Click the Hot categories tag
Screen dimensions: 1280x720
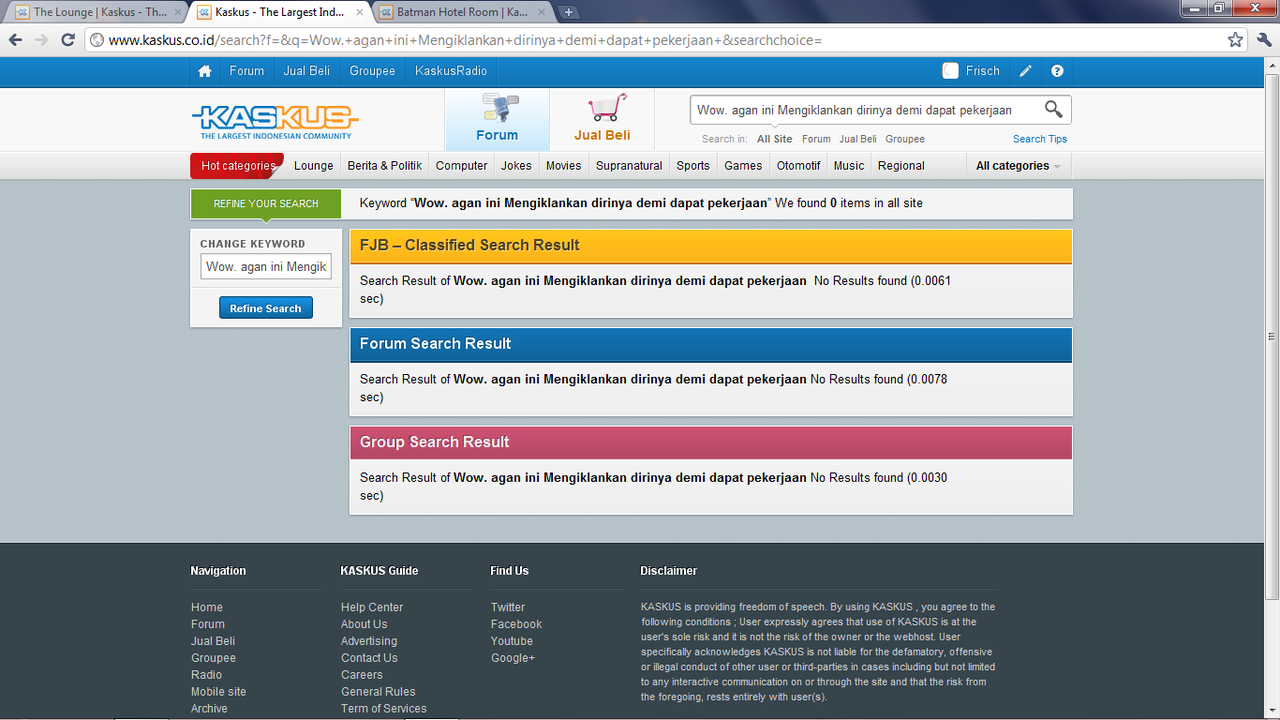tap(238, 166)
